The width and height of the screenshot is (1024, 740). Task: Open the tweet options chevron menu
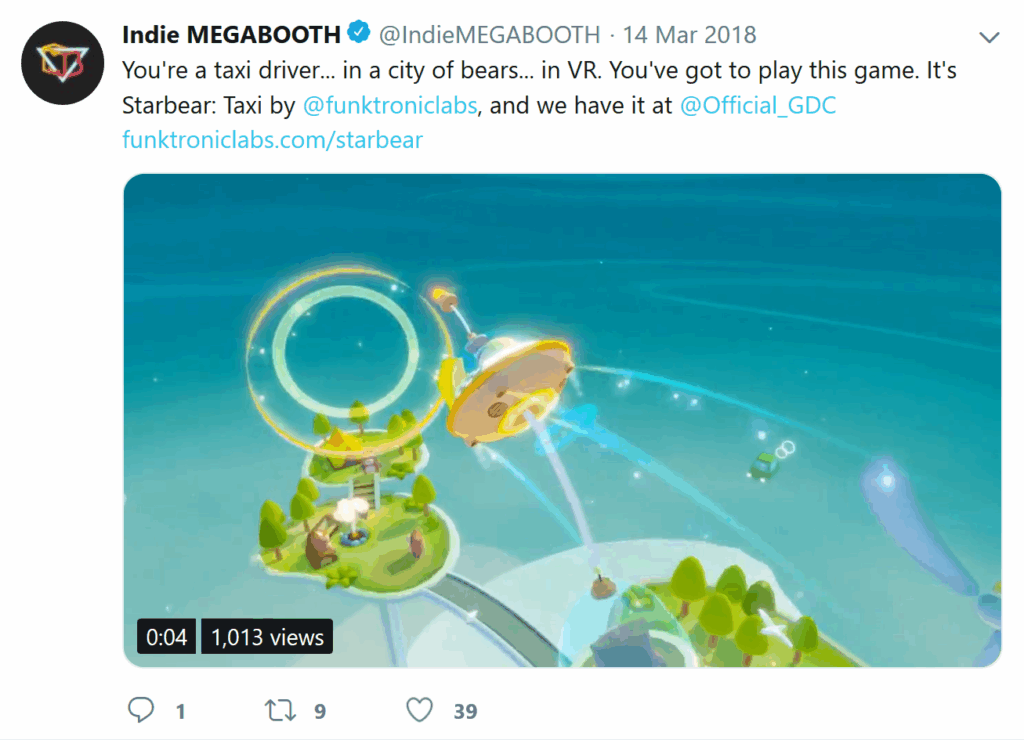point(989,37)
